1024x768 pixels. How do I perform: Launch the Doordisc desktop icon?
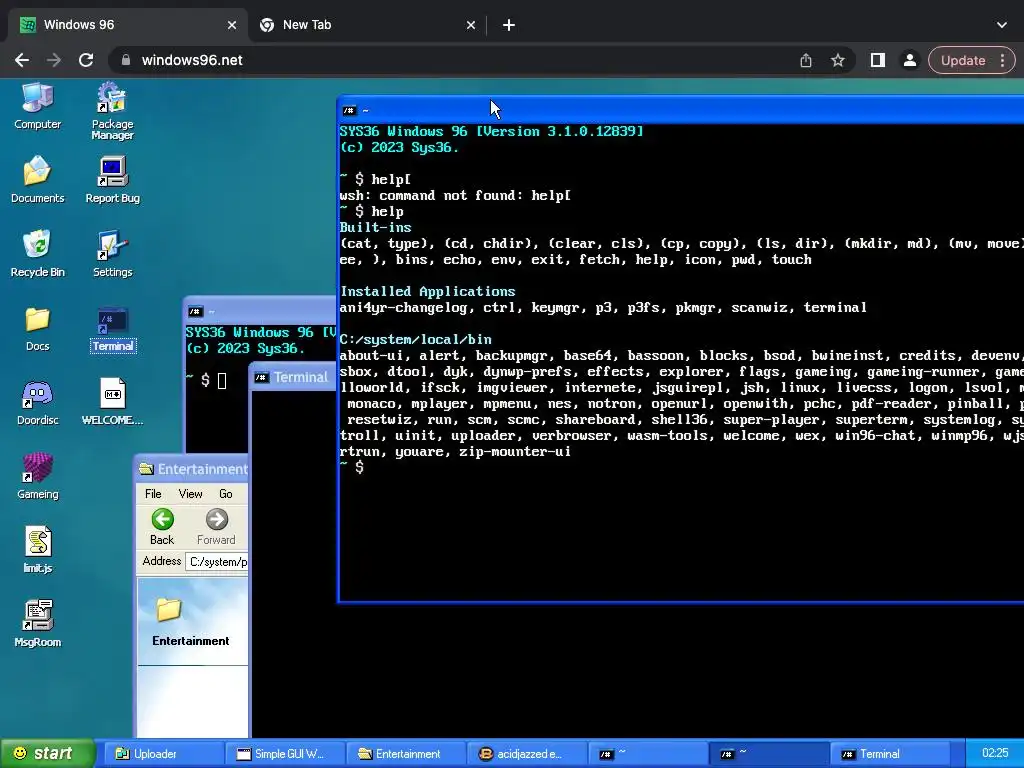pyautogui.click(x=37, y=402)
